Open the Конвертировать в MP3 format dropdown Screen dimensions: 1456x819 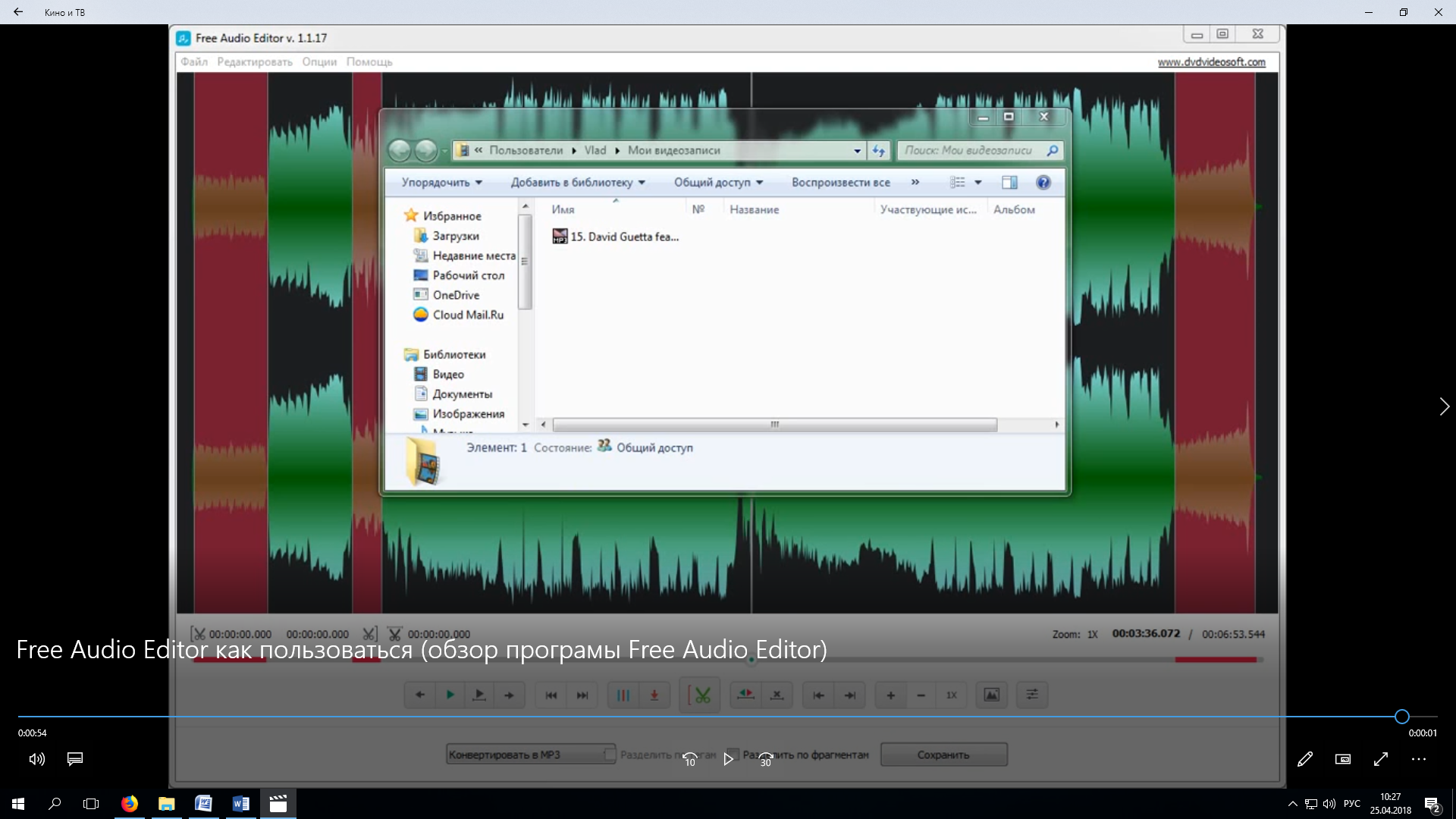tap(530, 755)
